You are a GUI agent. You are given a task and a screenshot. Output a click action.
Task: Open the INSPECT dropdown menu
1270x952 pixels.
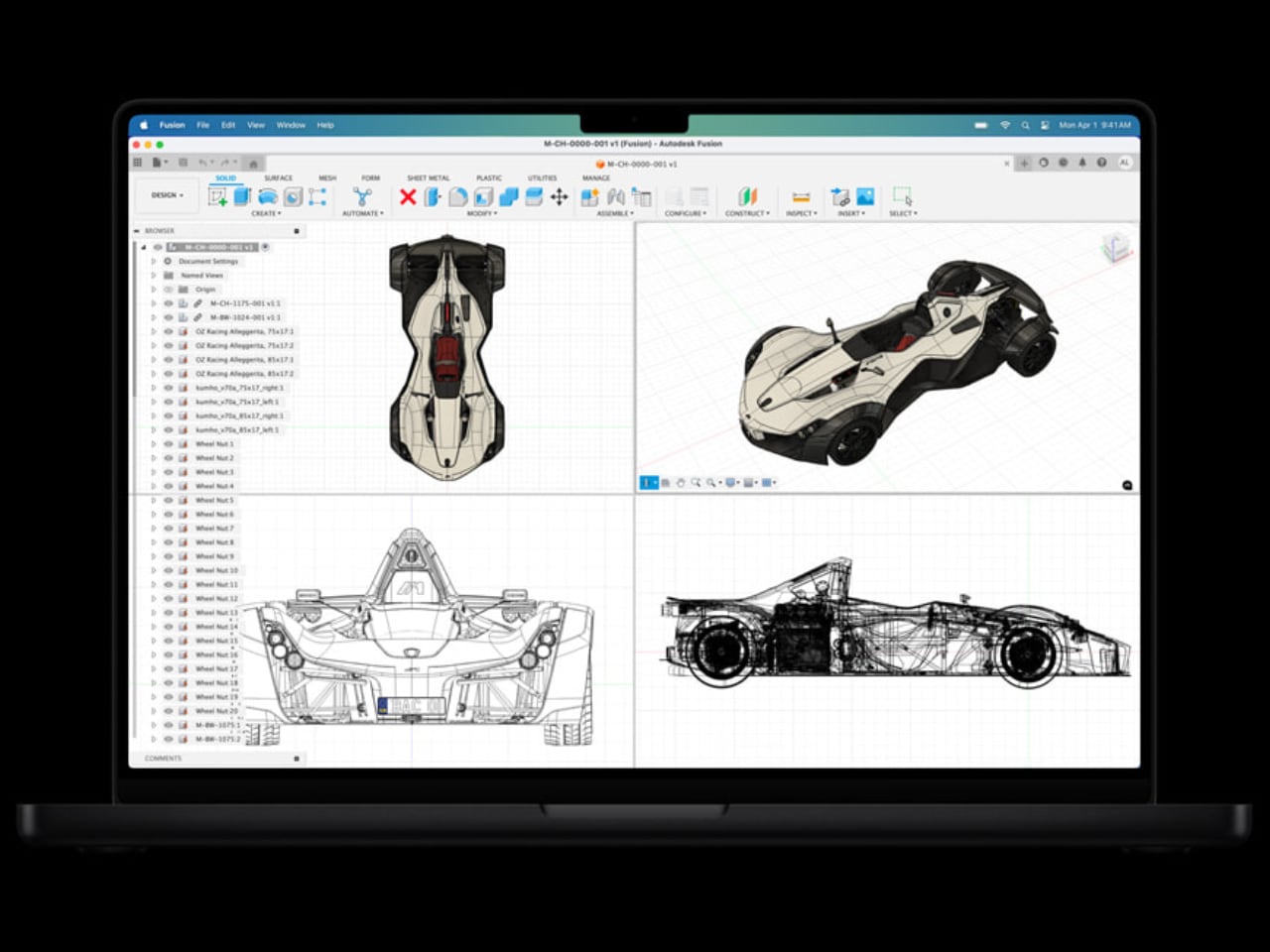pos(802,213)
